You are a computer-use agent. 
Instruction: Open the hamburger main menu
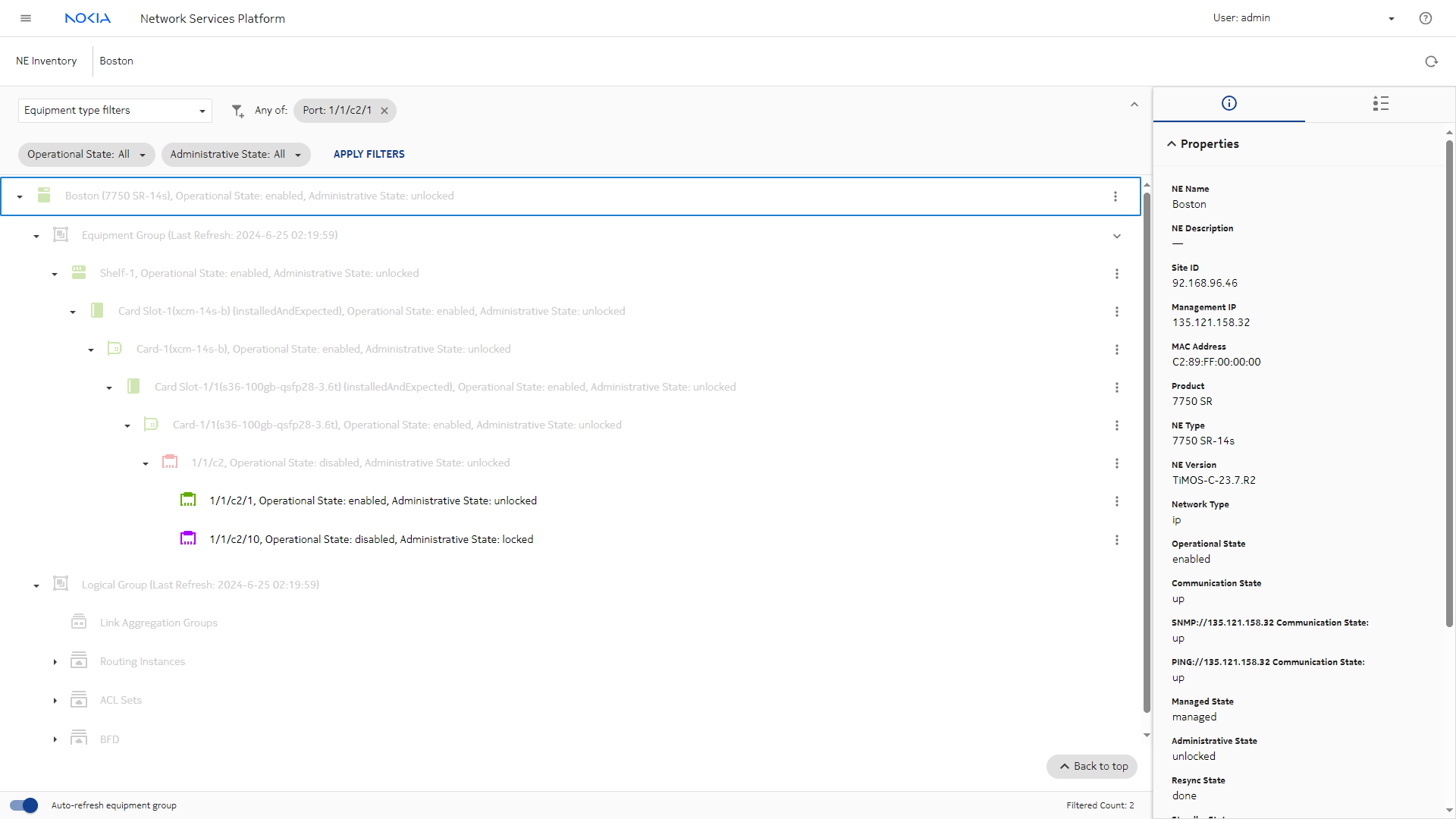26,18
